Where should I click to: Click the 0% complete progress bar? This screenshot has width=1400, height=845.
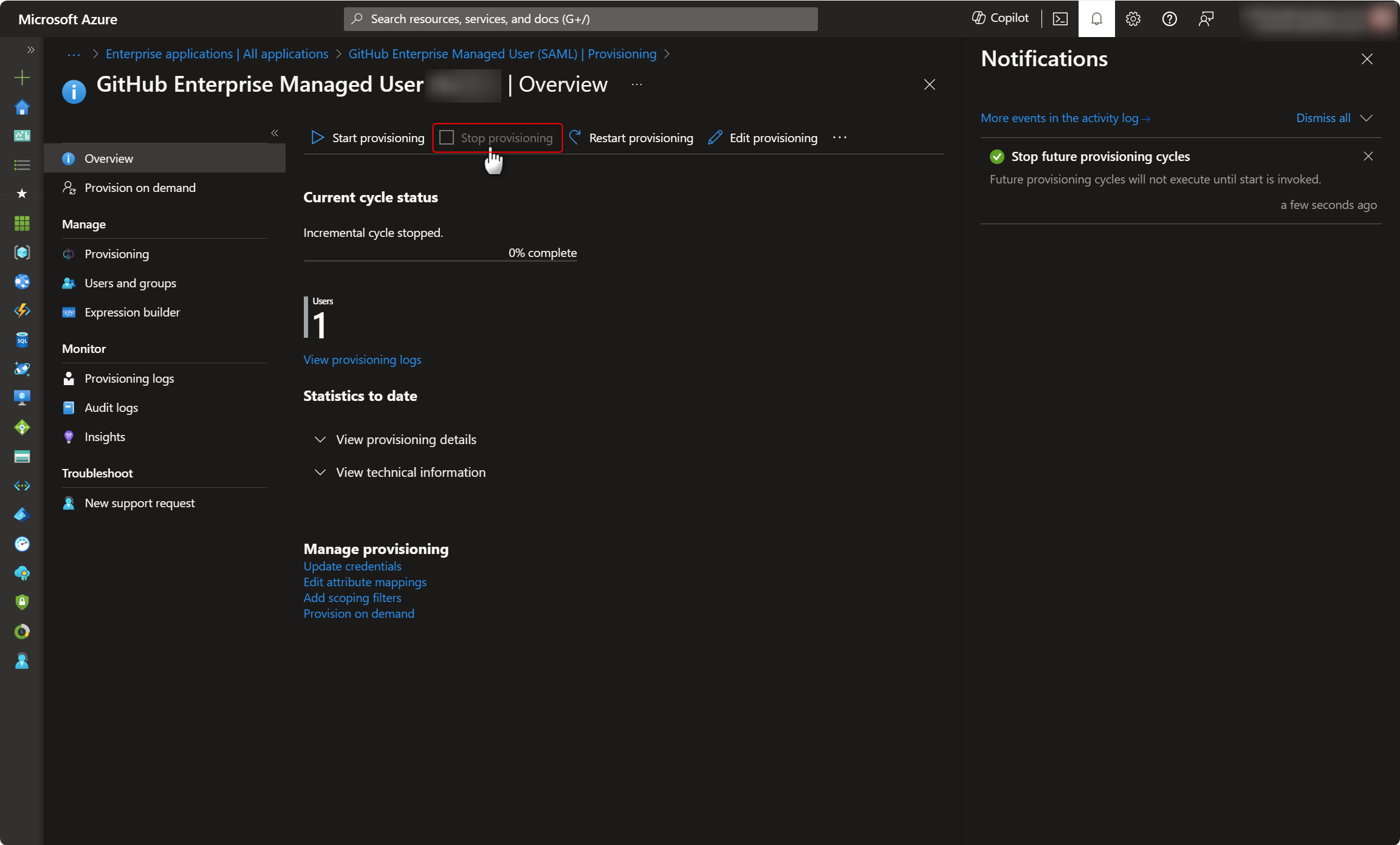point(440,261)
